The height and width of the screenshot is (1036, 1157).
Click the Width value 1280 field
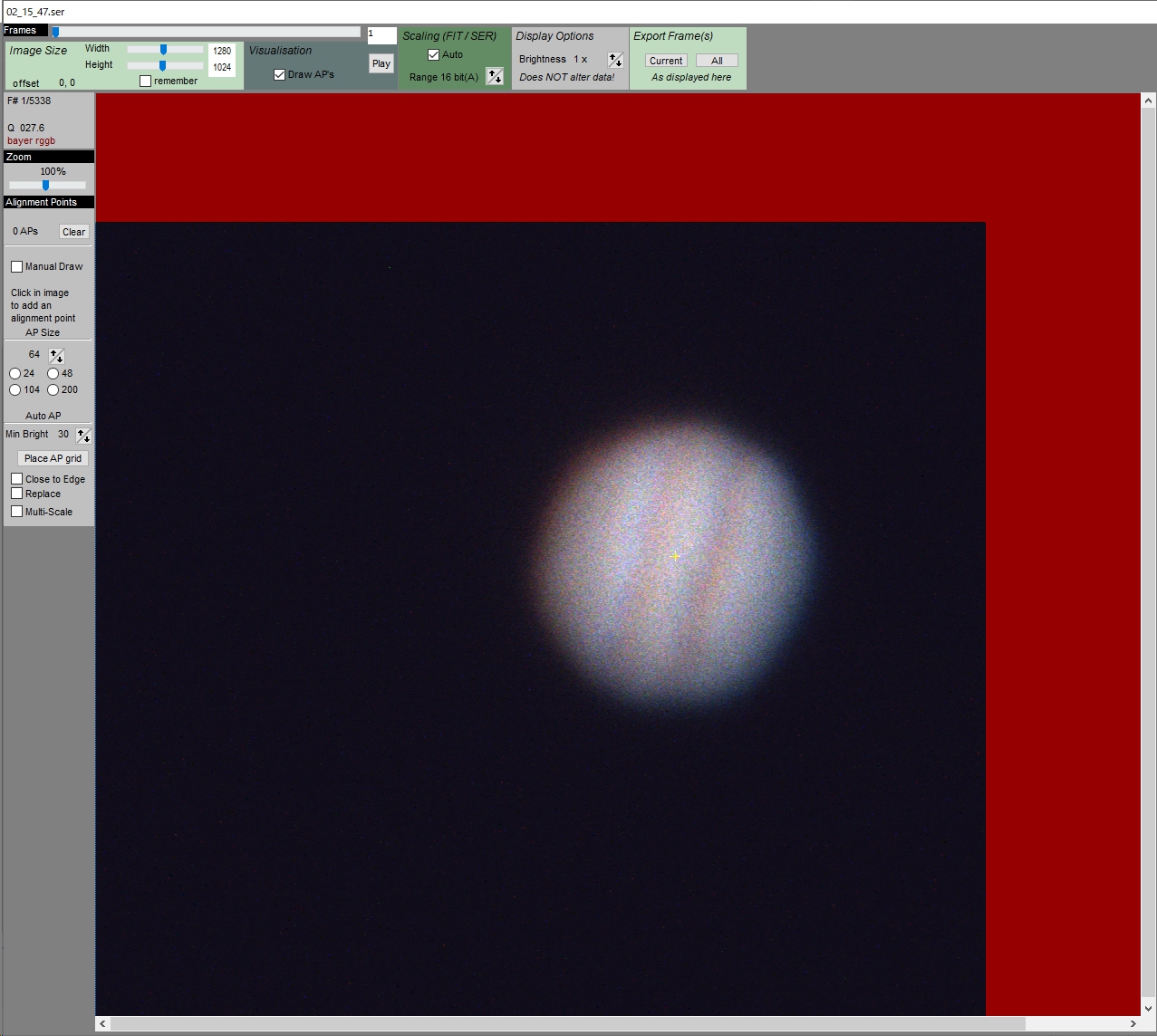coord(222,51)
